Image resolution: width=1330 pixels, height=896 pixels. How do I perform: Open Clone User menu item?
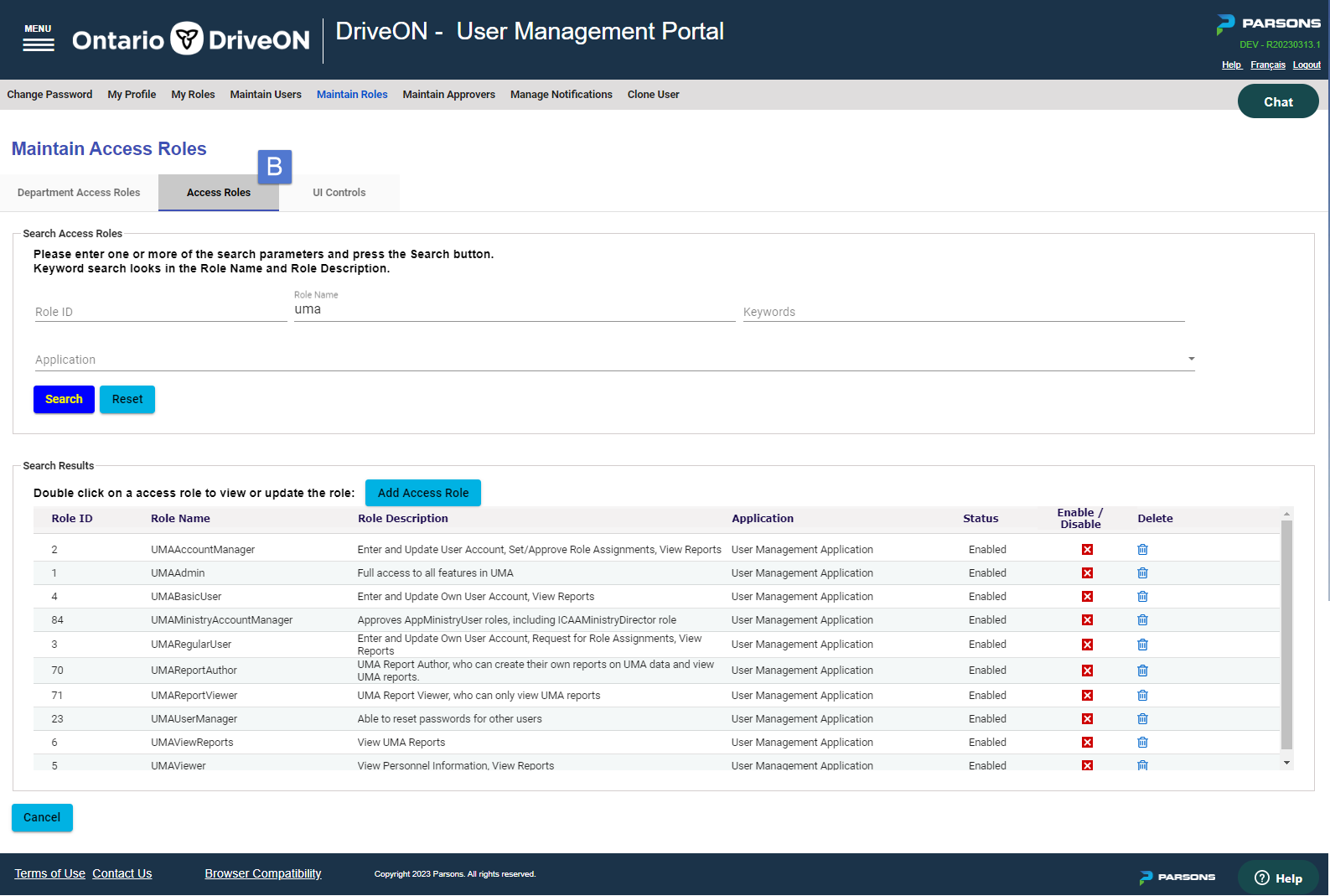point(653,95)
